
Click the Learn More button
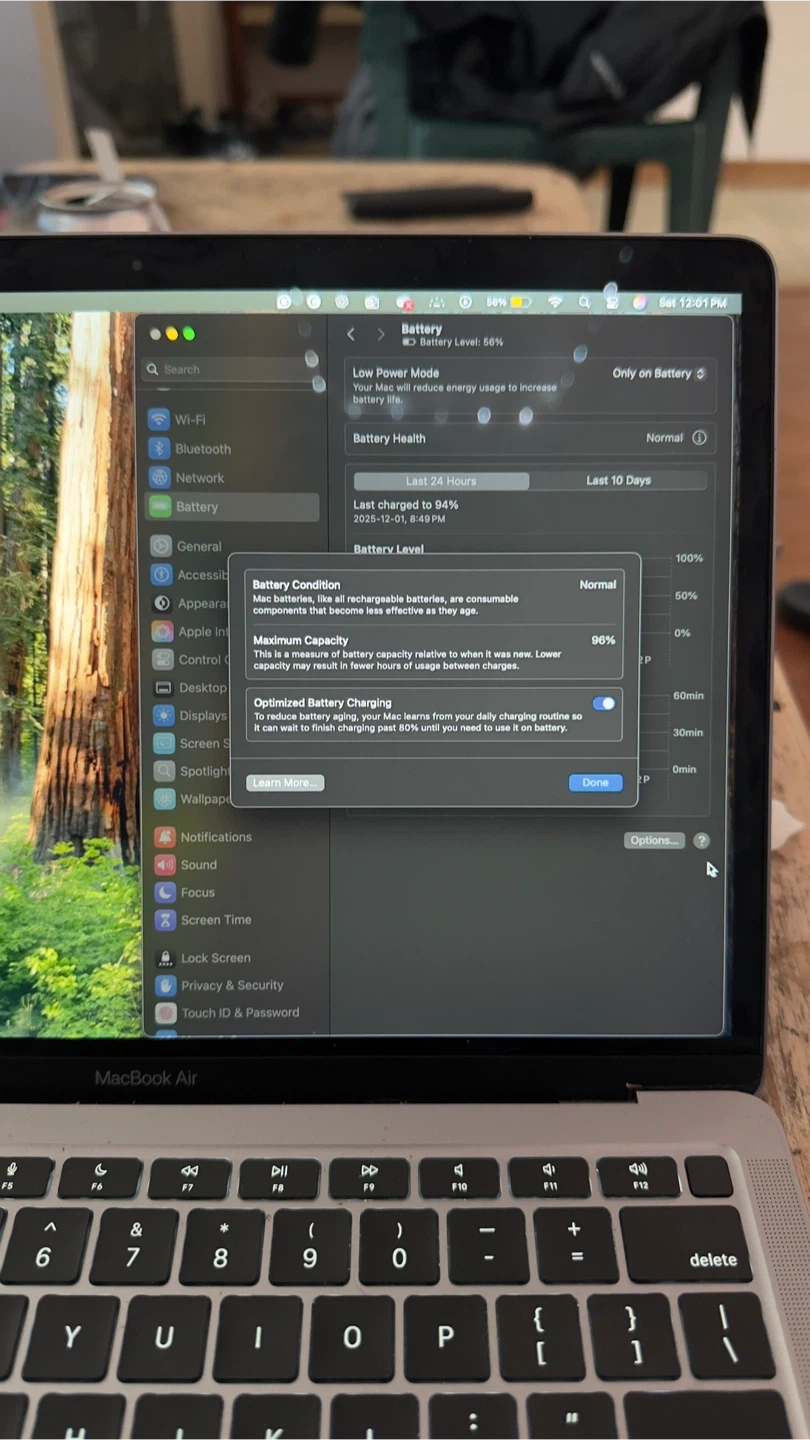point(285,783)
